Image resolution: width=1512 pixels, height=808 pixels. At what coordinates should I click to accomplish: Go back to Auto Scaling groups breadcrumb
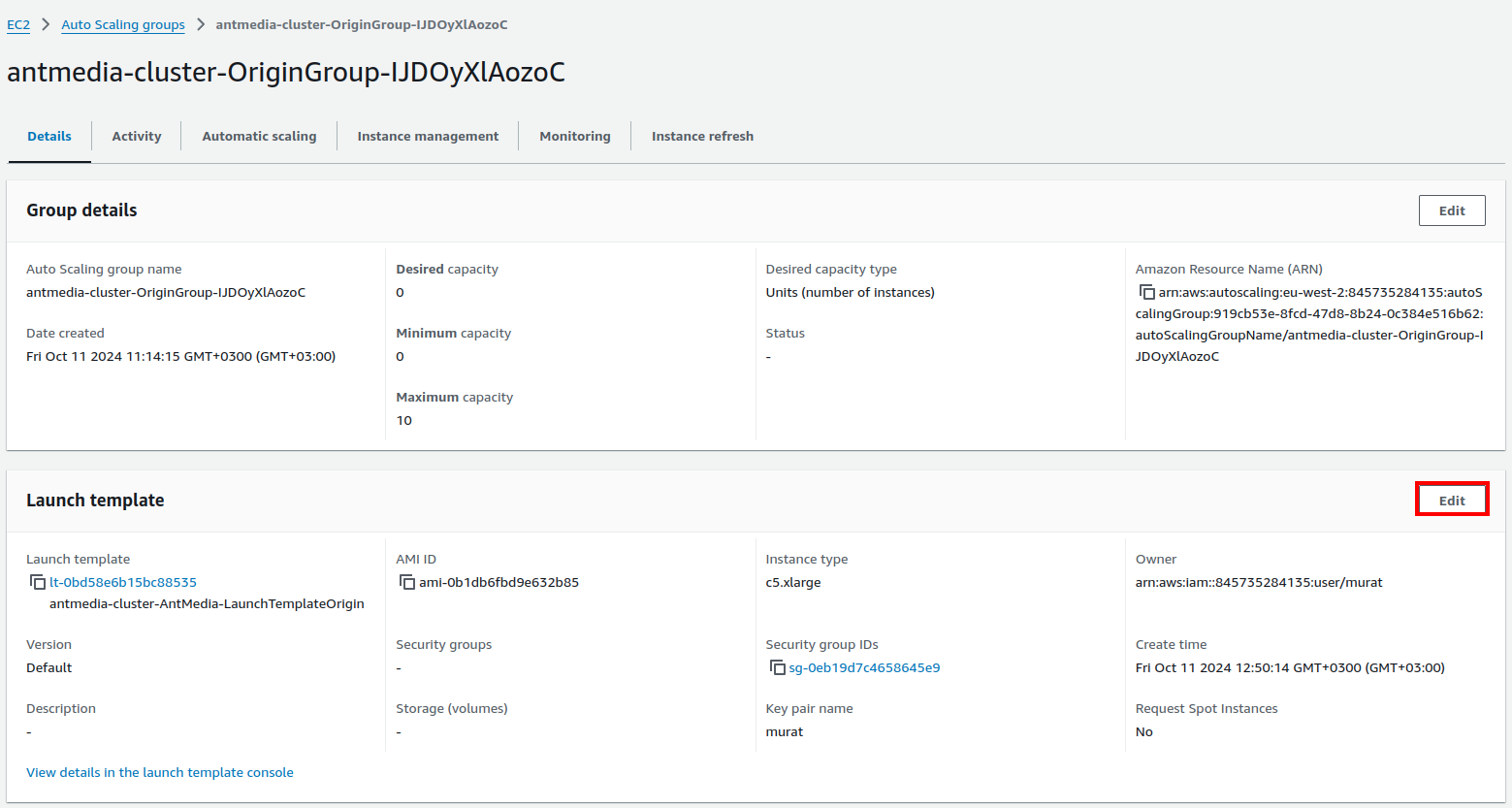[123, 24]
